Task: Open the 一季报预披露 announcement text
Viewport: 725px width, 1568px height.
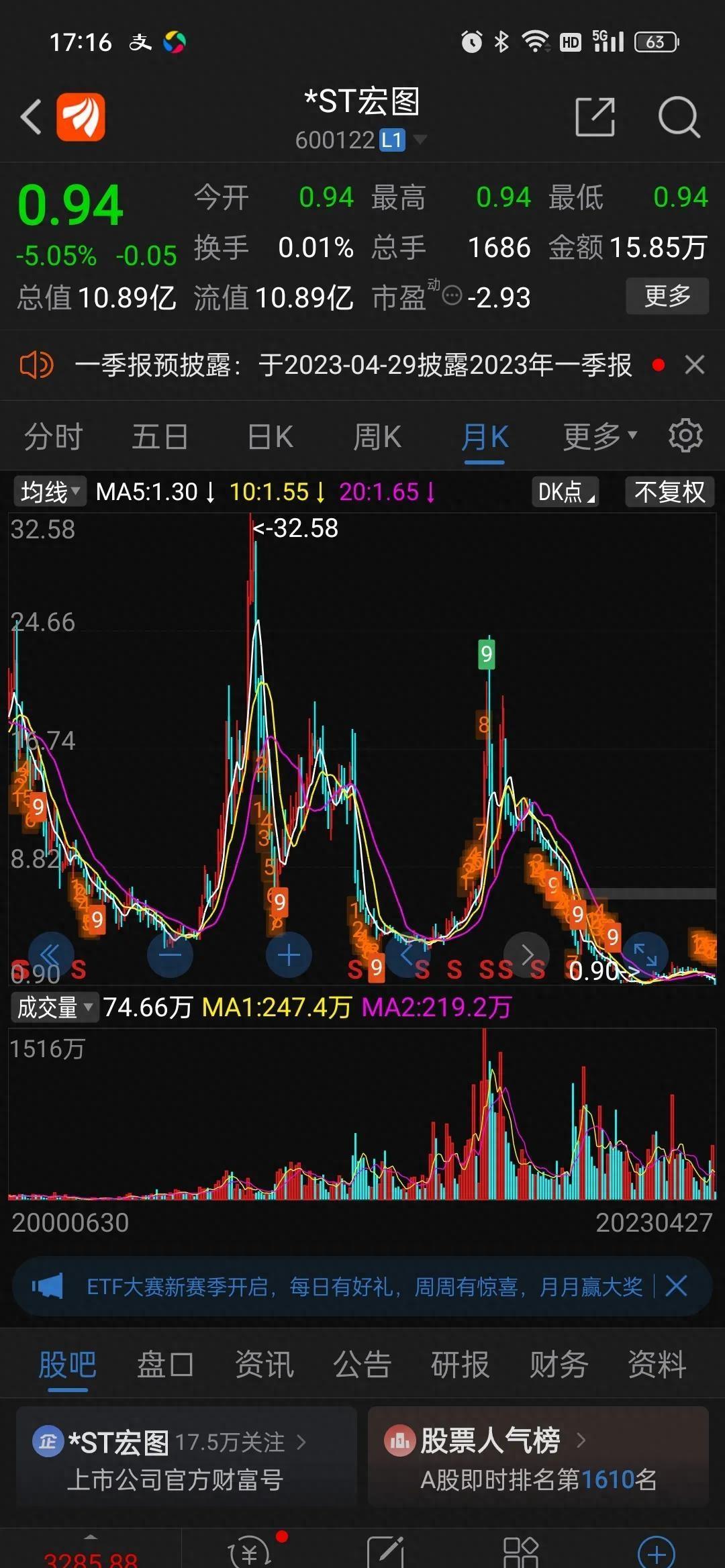Action: click(x=353, y=365)
